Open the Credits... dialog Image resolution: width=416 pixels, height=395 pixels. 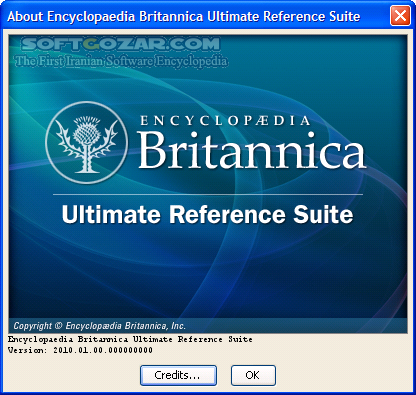coord(178,375)
